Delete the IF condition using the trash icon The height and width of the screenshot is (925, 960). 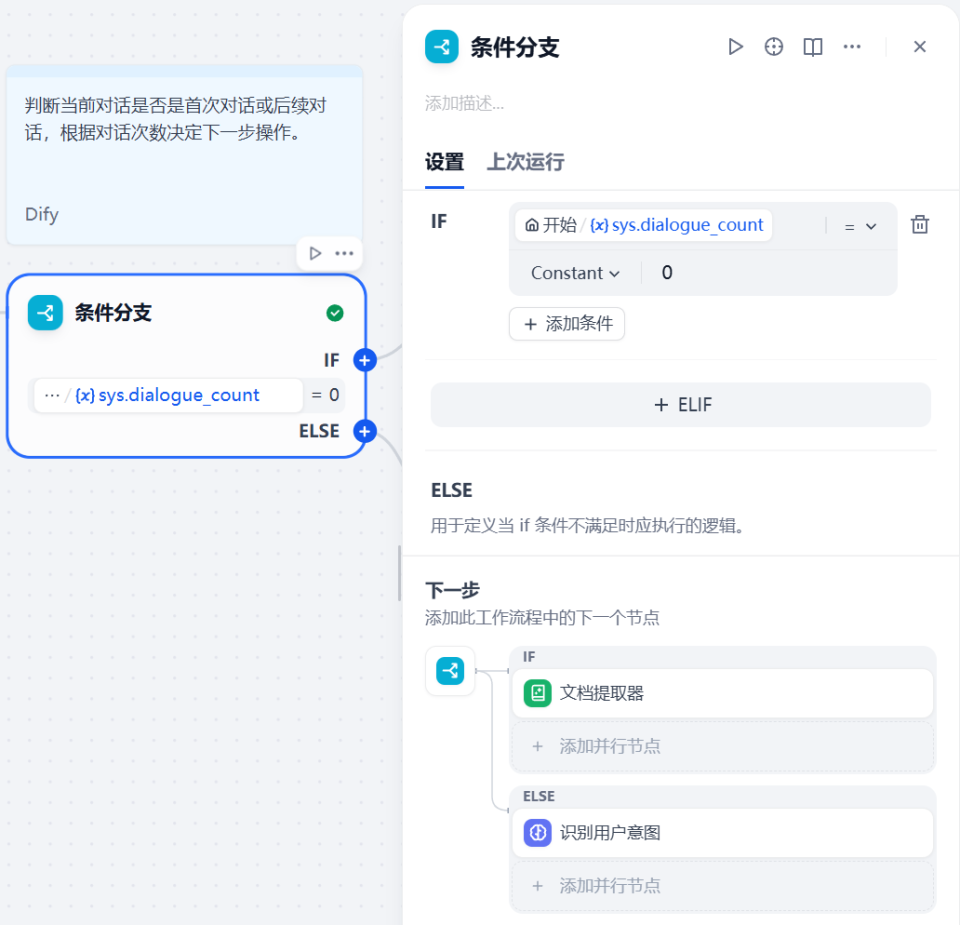click(920, 224)
